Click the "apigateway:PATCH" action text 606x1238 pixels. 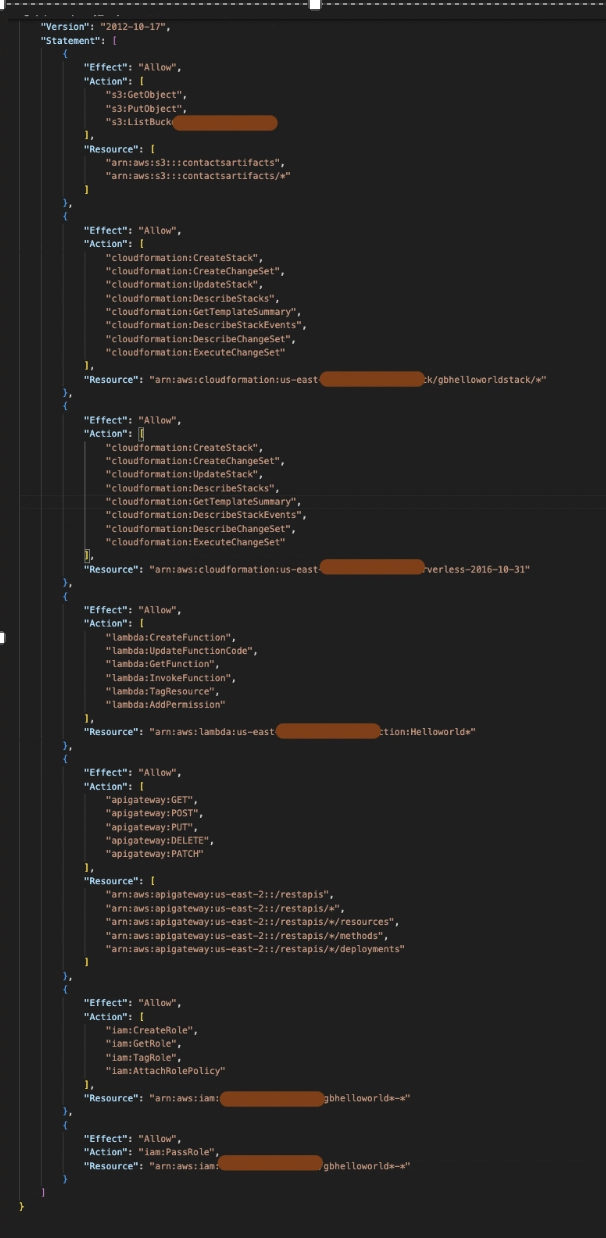[x=157, y=854]
